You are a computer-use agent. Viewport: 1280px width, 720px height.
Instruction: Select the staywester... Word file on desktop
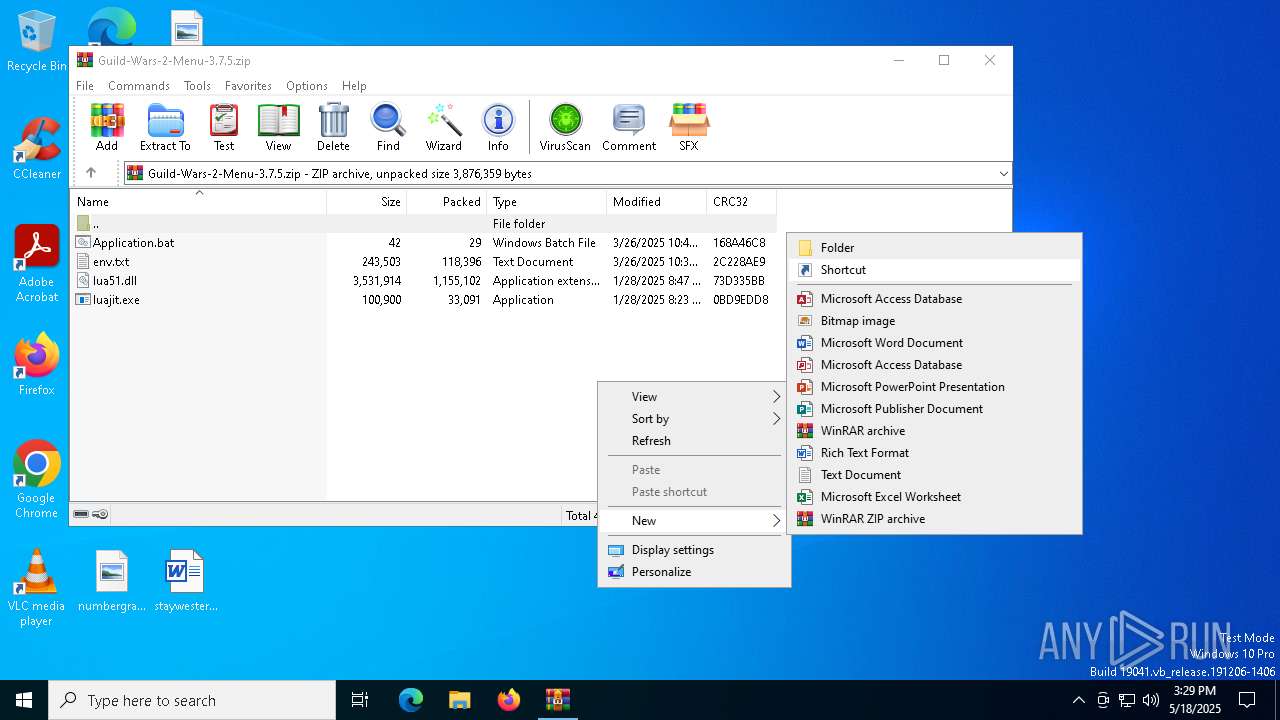pyautogui.click(x=186, y=581)
